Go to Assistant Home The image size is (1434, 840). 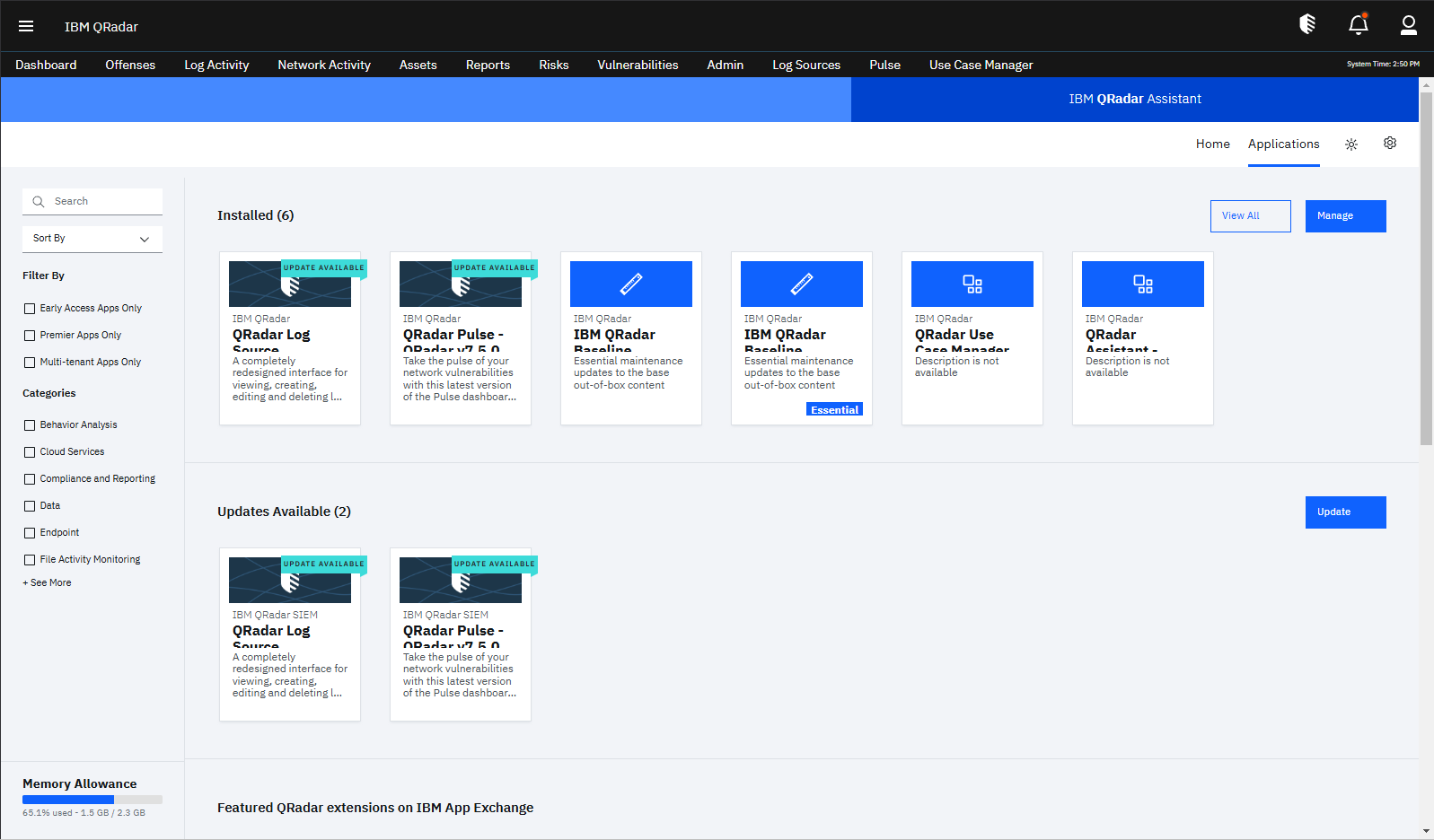pyautogui.click(x=1213, y=144)
